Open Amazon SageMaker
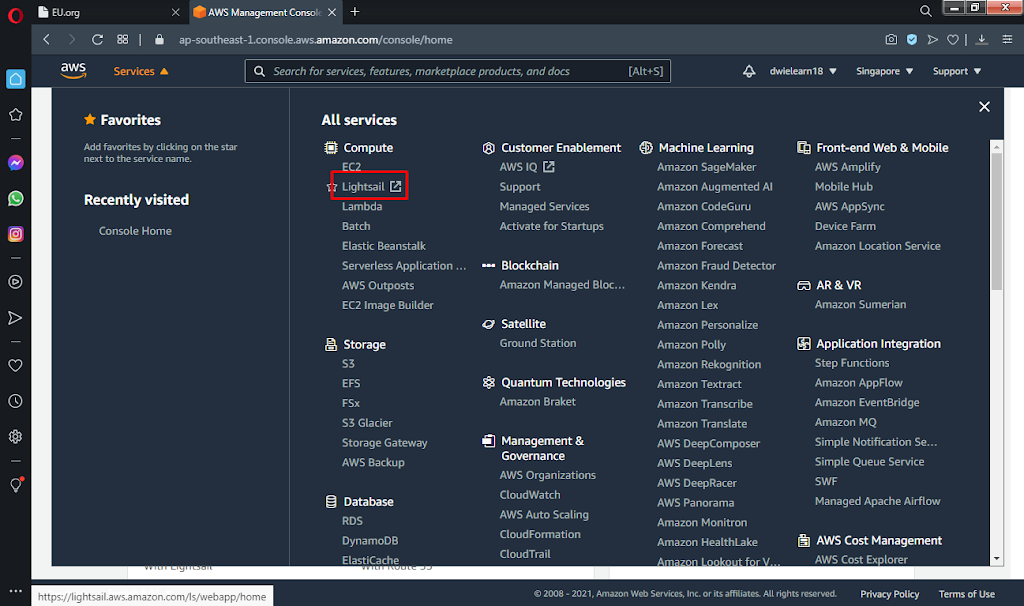This screenshot has width=1024, height=606. coord(706,167)
